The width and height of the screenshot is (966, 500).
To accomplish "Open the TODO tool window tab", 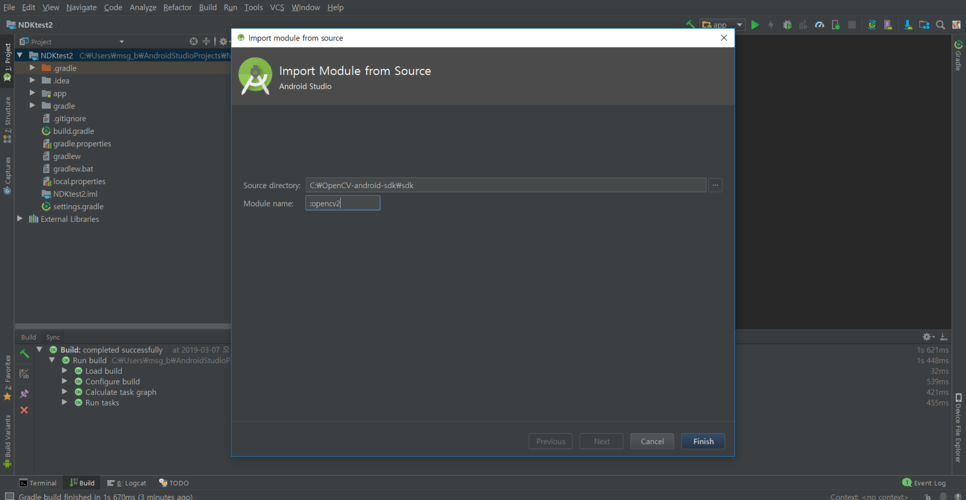I will tap(174, 483).
